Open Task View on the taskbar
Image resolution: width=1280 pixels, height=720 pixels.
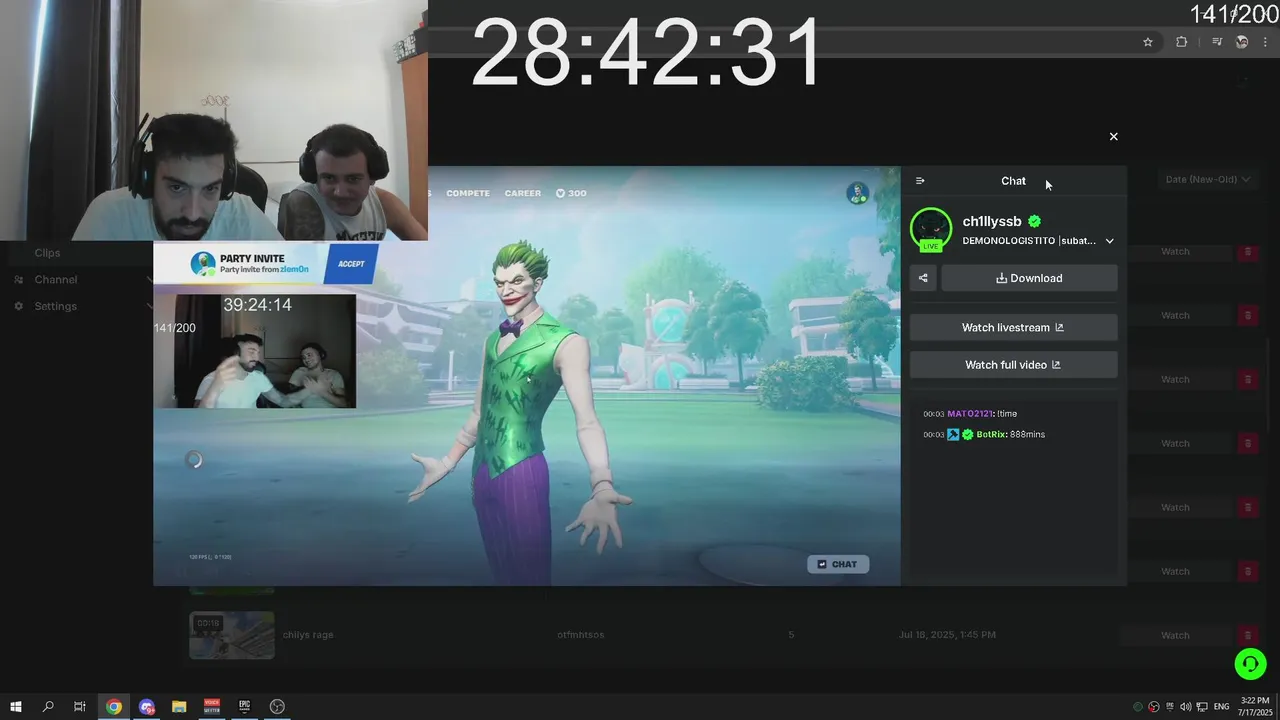pos(80,706)
